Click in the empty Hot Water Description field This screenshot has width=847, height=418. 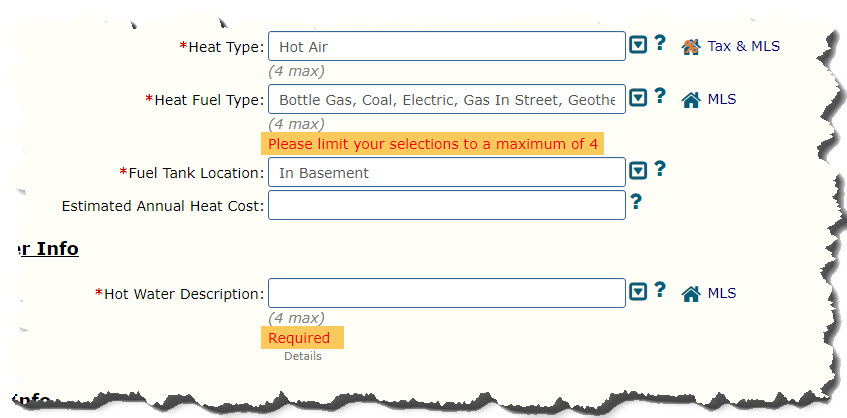tap(447, 293)
